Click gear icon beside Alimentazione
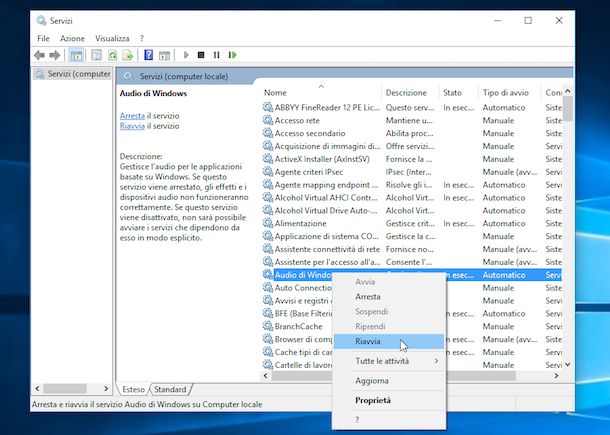 [268, 223]
